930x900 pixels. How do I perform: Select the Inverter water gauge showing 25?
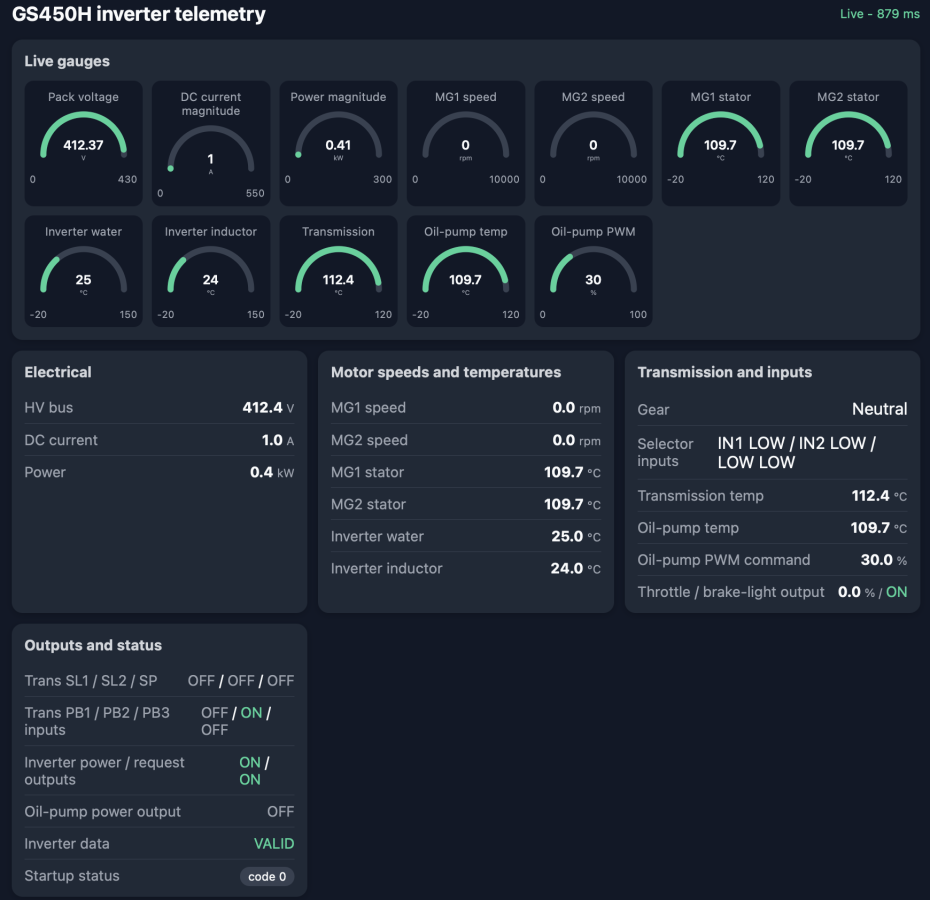(x=83, y=271)
